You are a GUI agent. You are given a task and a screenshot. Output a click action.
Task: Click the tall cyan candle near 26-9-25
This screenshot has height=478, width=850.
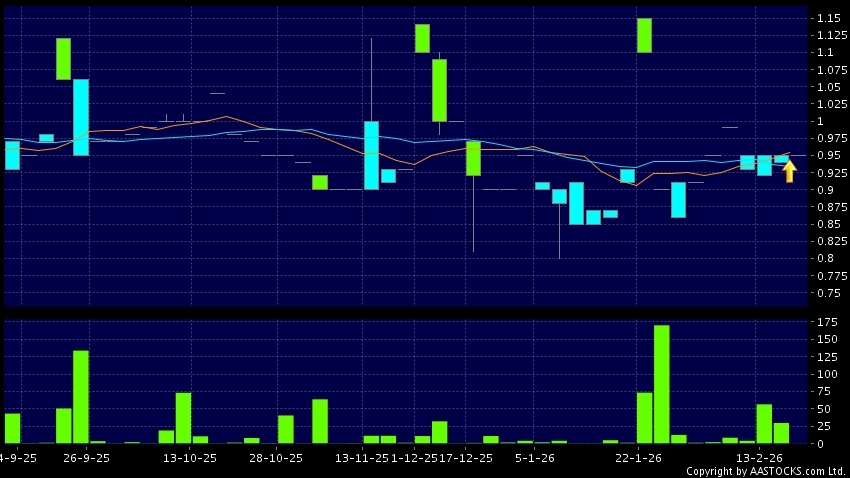pos(81,117)
